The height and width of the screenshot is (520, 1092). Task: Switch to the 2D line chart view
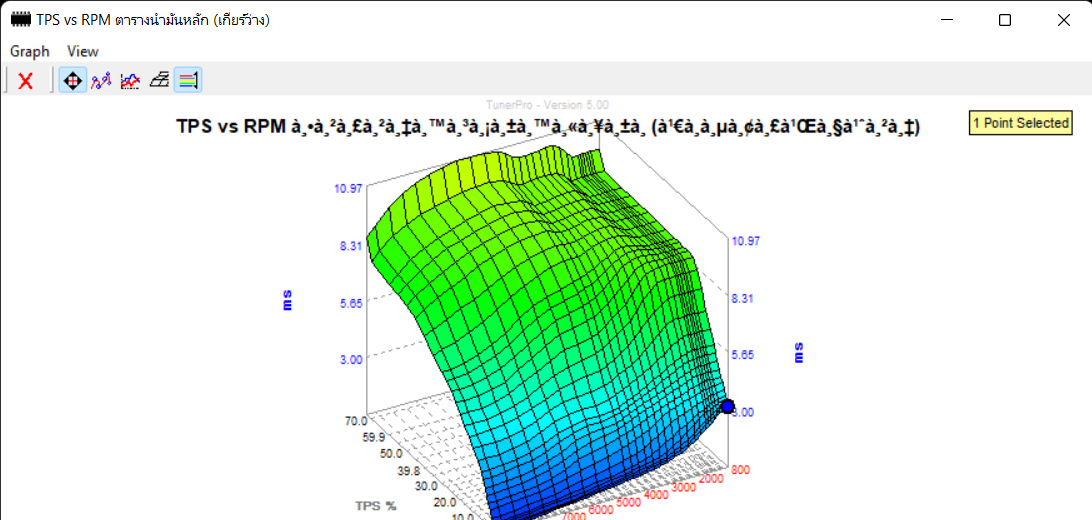click(130, 81)
